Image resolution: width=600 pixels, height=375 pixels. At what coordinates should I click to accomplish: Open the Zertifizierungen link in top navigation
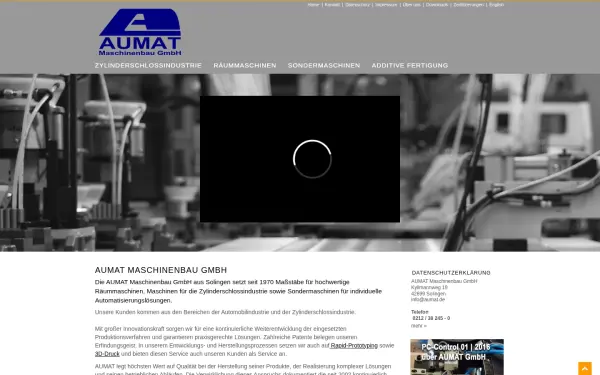point(469,5)
